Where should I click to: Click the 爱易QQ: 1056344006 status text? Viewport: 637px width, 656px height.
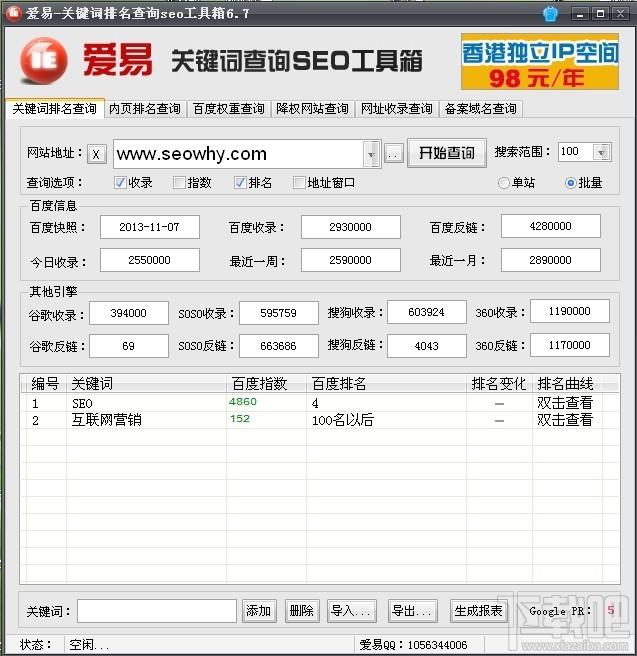[x=413, y=645]
